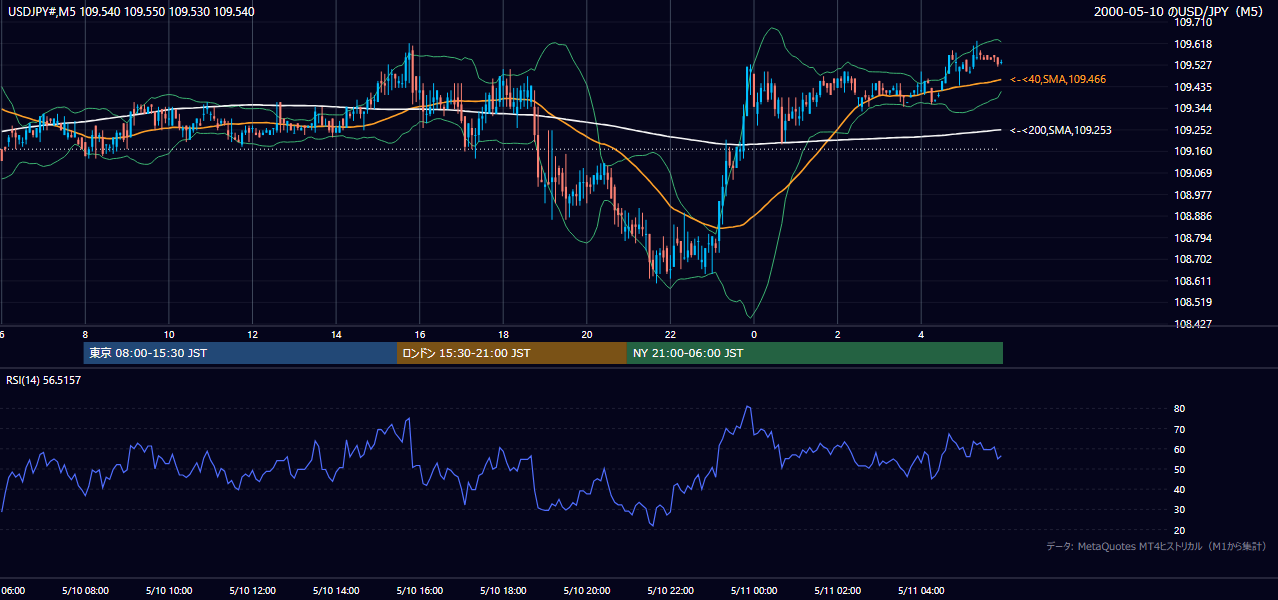Click price scale value 108.886

[1193, 216]
